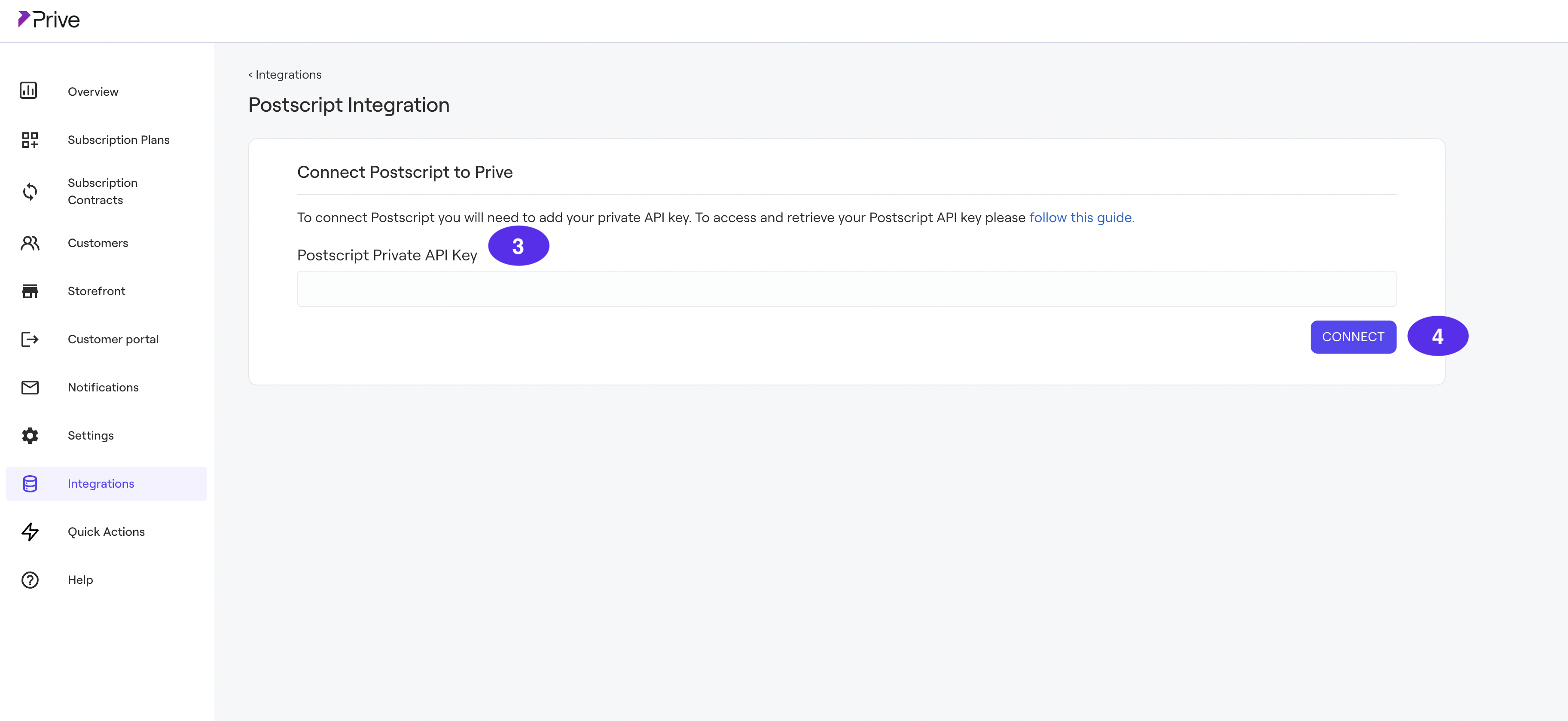Click the purple marker labeled 4
The image size is (1568, 721).
[1438, 336]
